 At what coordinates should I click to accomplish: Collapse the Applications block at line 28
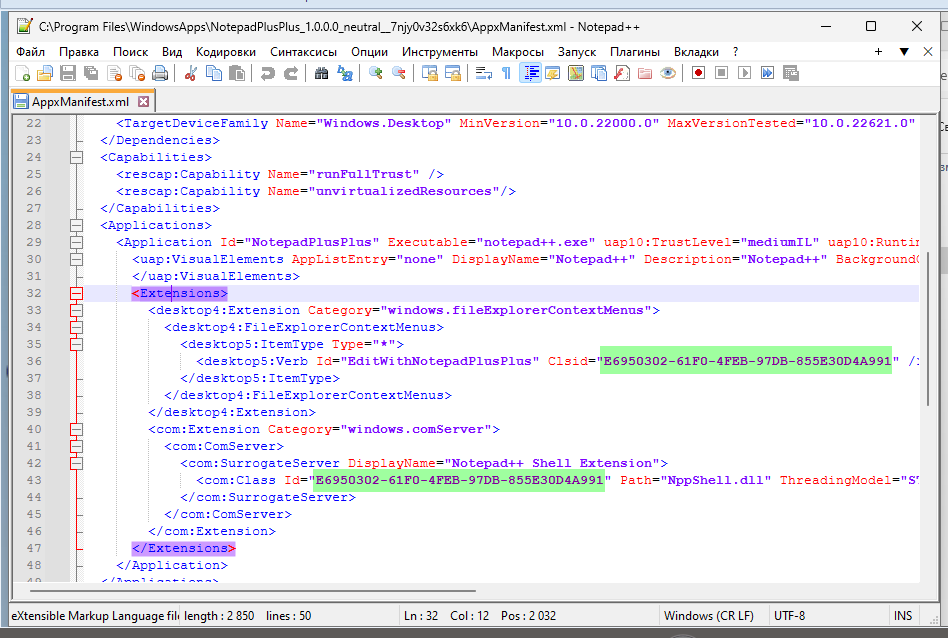coord(76,226)
